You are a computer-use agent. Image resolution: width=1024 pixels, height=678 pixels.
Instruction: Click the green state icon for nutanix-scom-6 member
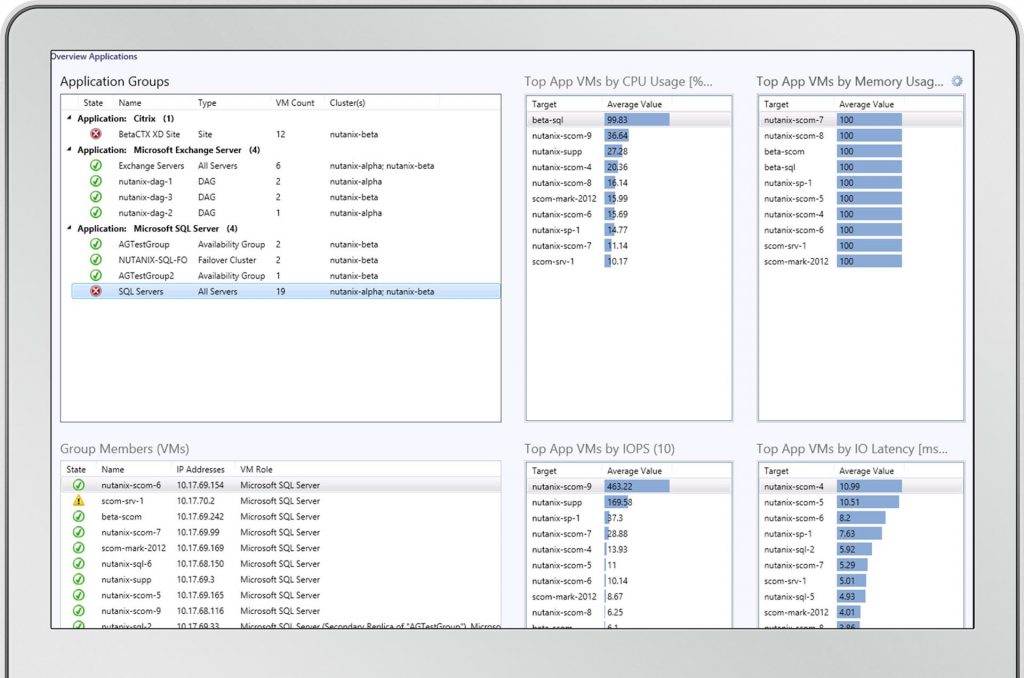78,485
